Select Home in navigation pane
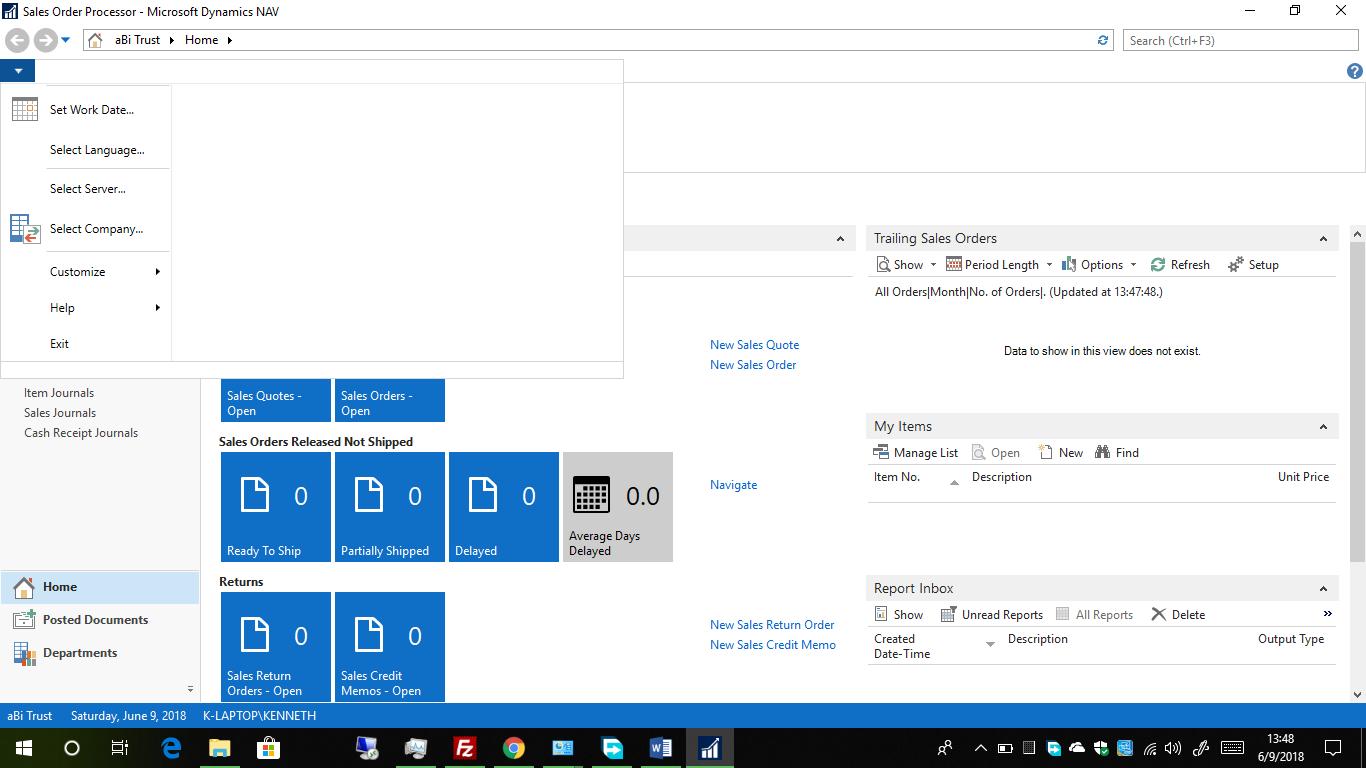The width and height of the screenshot is (1366, 768). [100, 587]
